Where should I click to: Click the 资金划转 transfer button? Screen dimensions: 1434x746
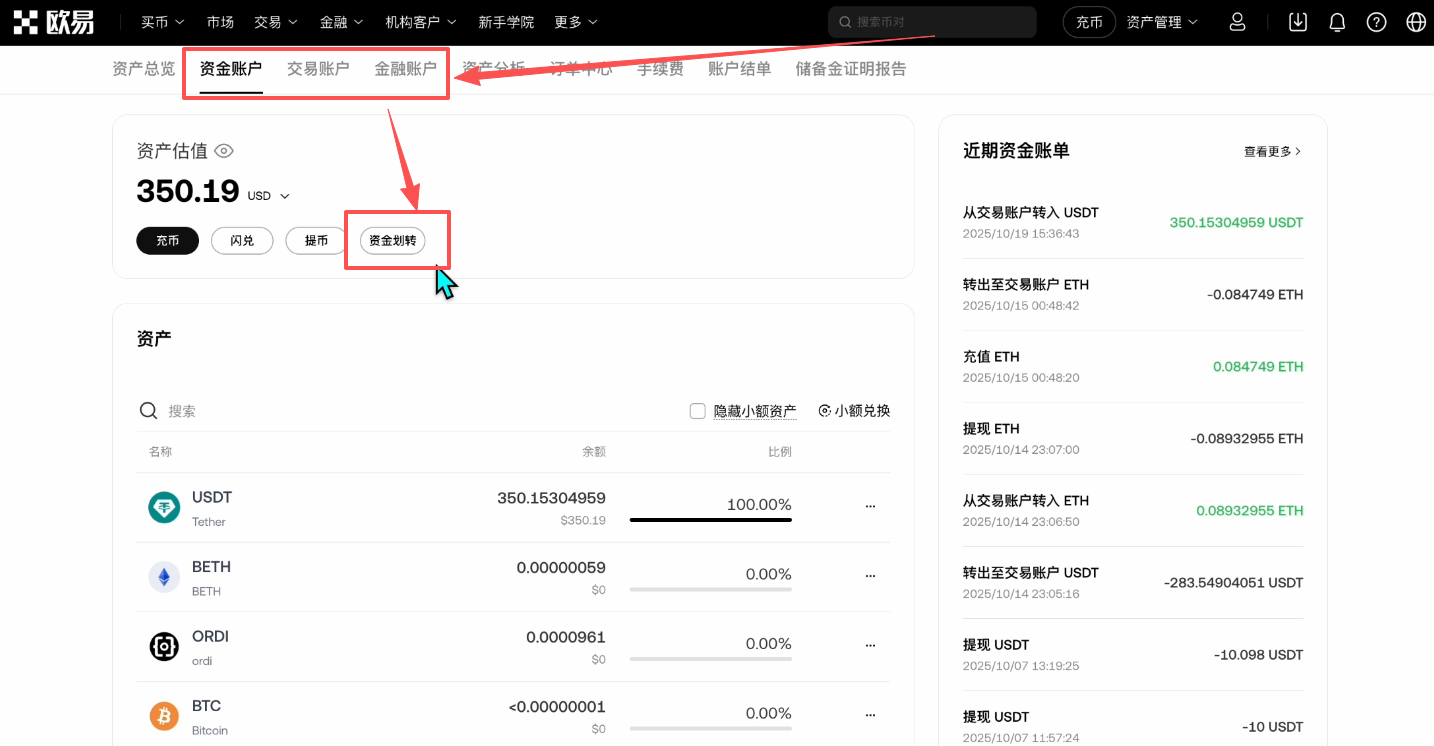pyautogui.click(x=392, y=240)
